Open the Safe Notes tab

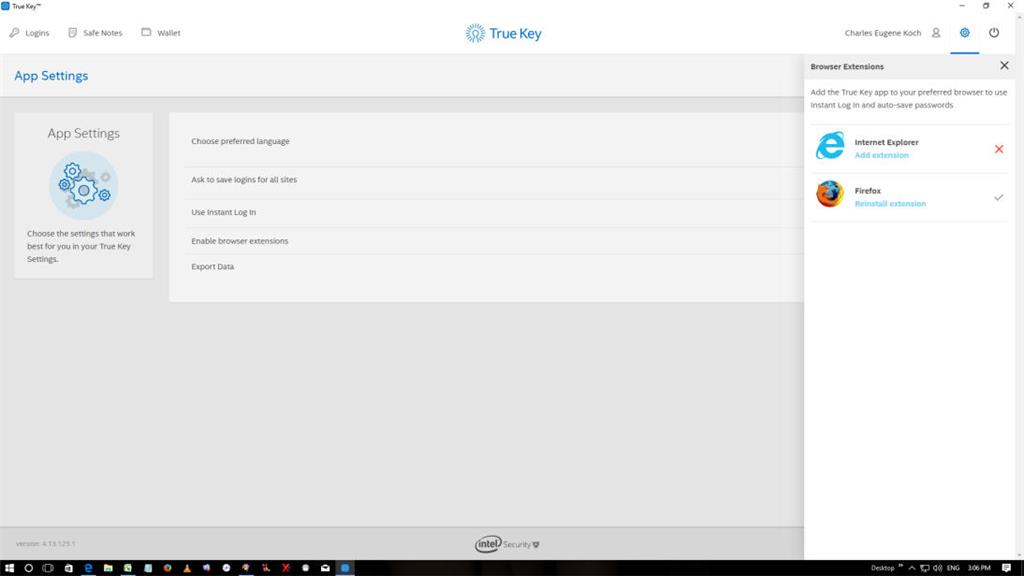95,33
